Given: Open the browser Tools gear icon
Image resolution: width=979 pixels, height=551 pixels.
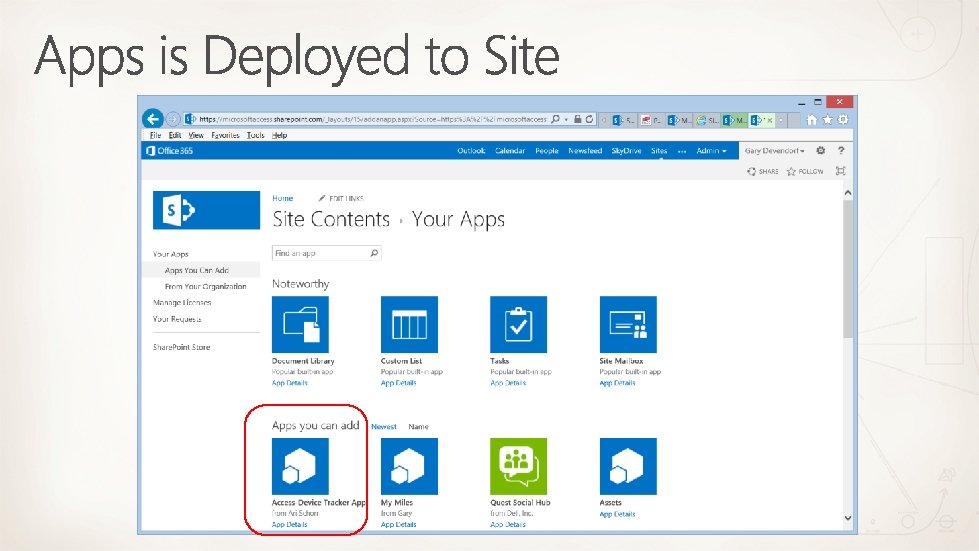Looking at the screenshot, I should [x=843, y=120].
